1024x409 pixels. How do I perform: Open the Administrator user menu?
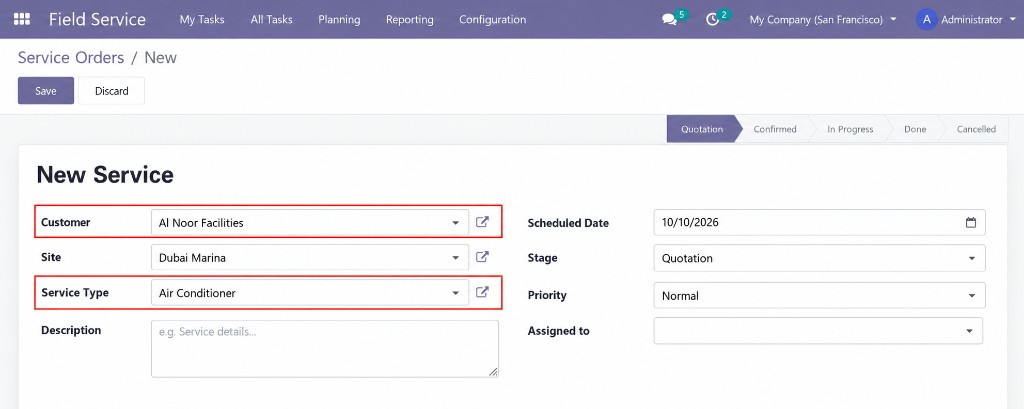coord(968,20)
